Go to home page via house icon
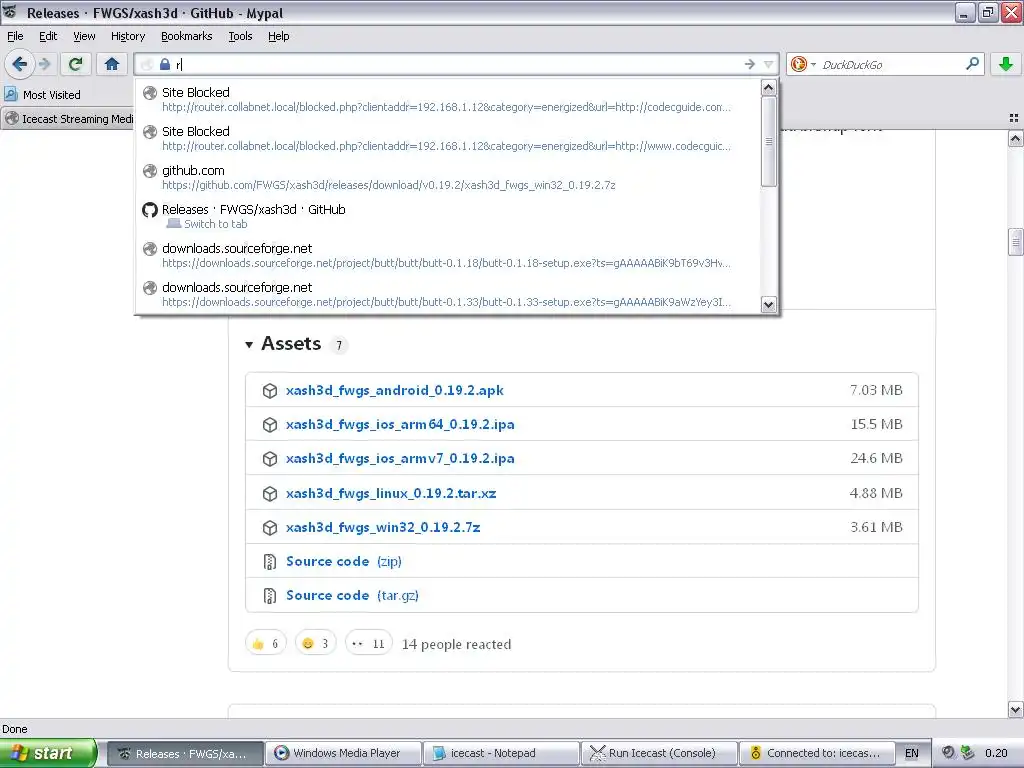This screenshot has height=768, width=1024. tap(112, 64)
